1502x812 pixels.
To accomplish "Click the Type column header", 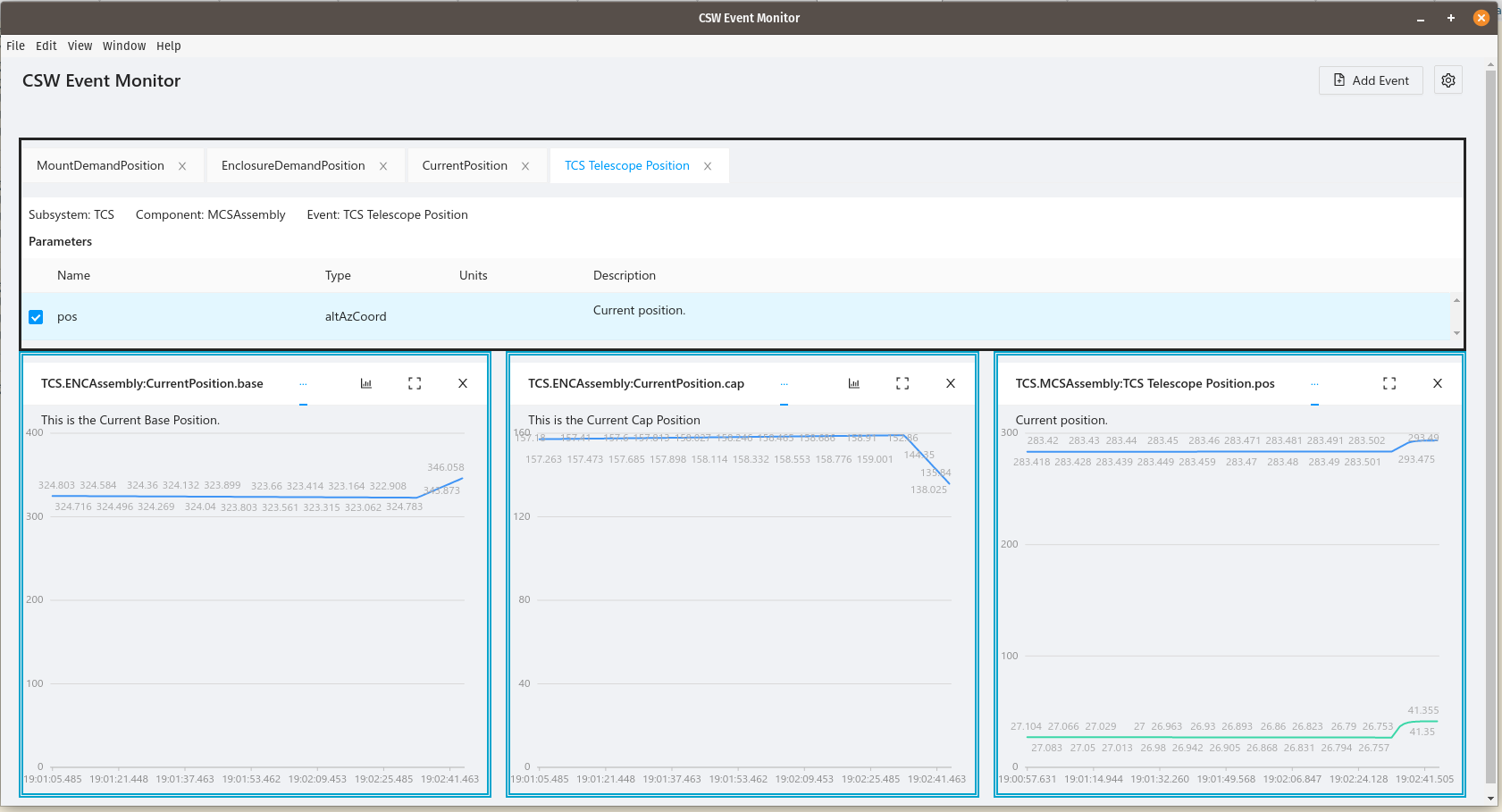I will (x=338, y=275).
